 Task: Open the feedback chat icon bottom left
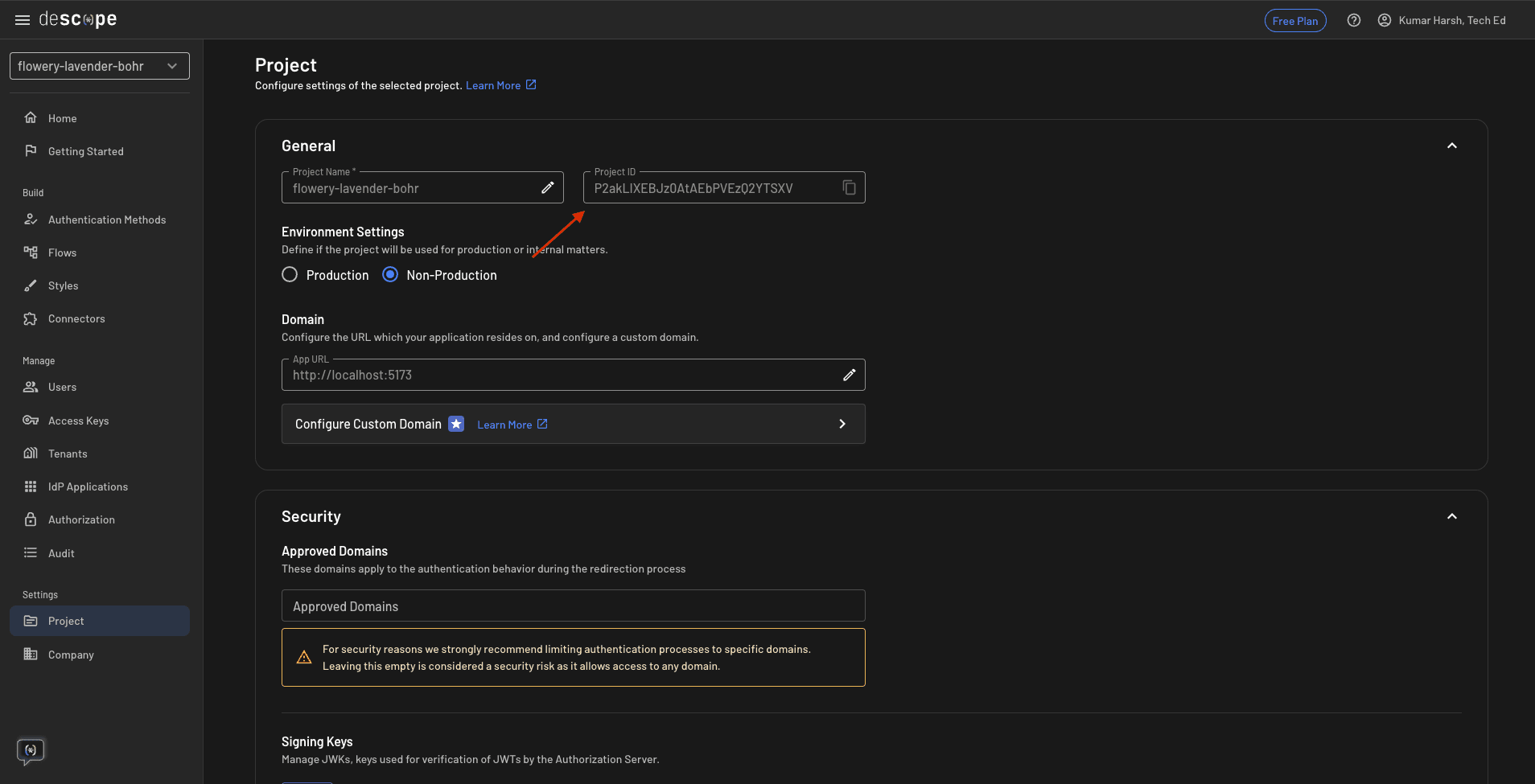coord(31,751)
